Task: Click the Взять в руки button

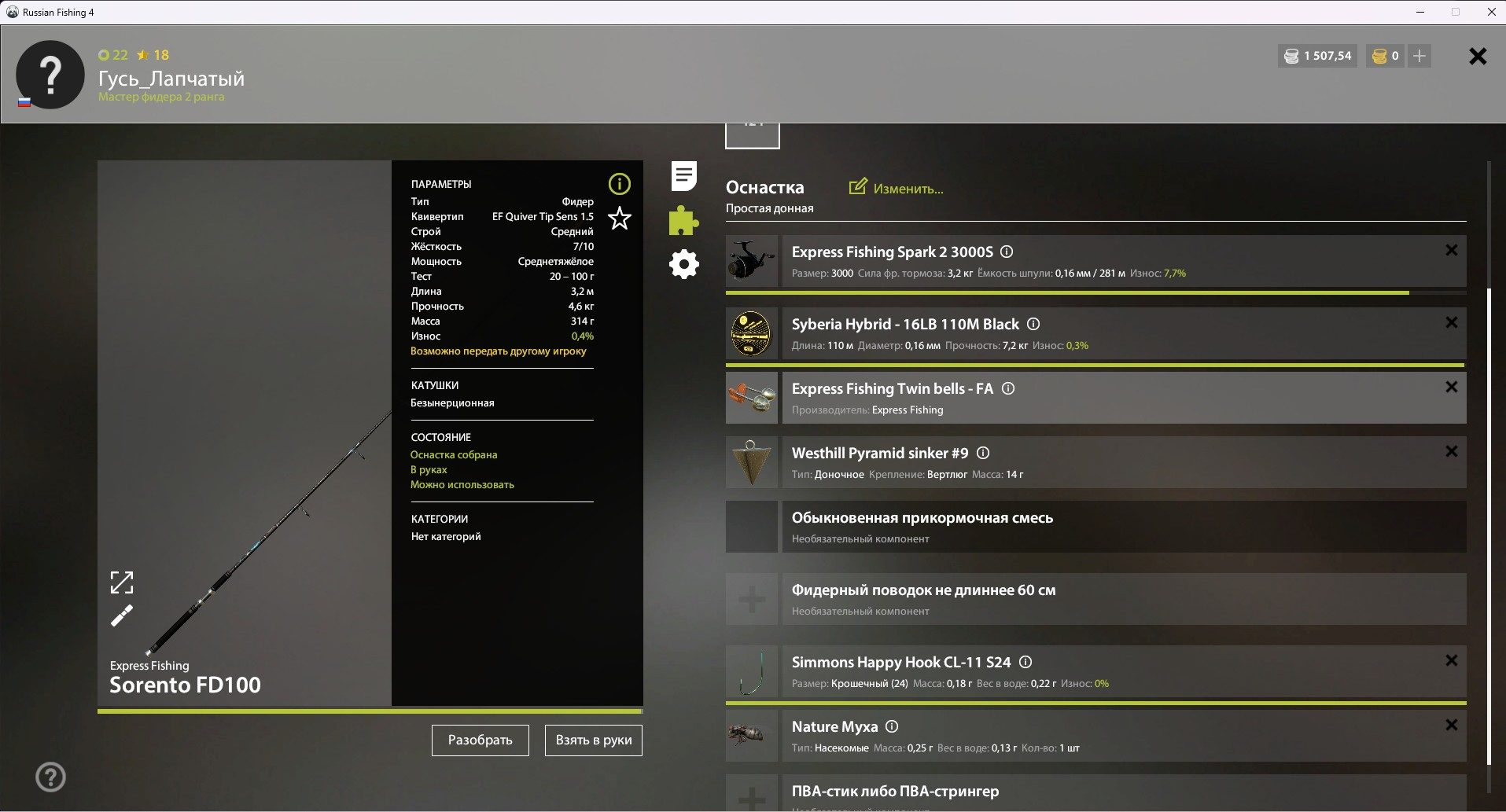Action: 594,740
